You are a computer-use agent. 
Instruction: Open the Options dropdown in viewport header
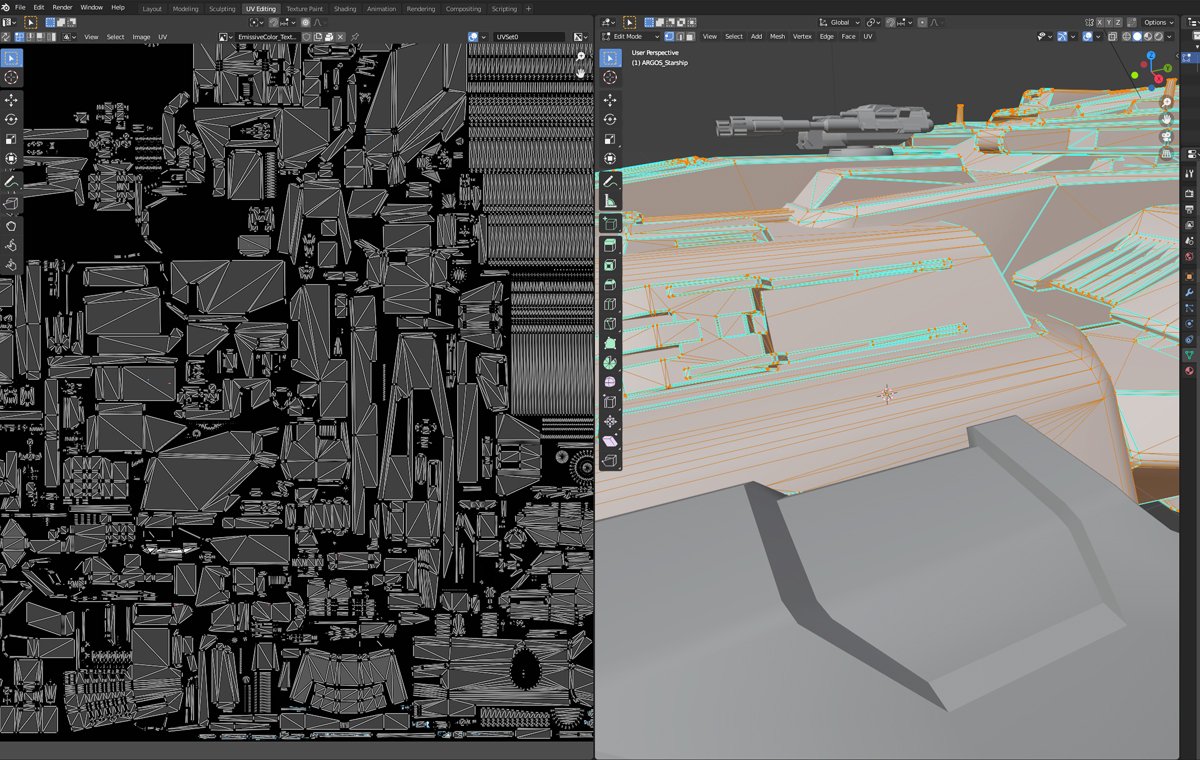[x=1159, y=22]
